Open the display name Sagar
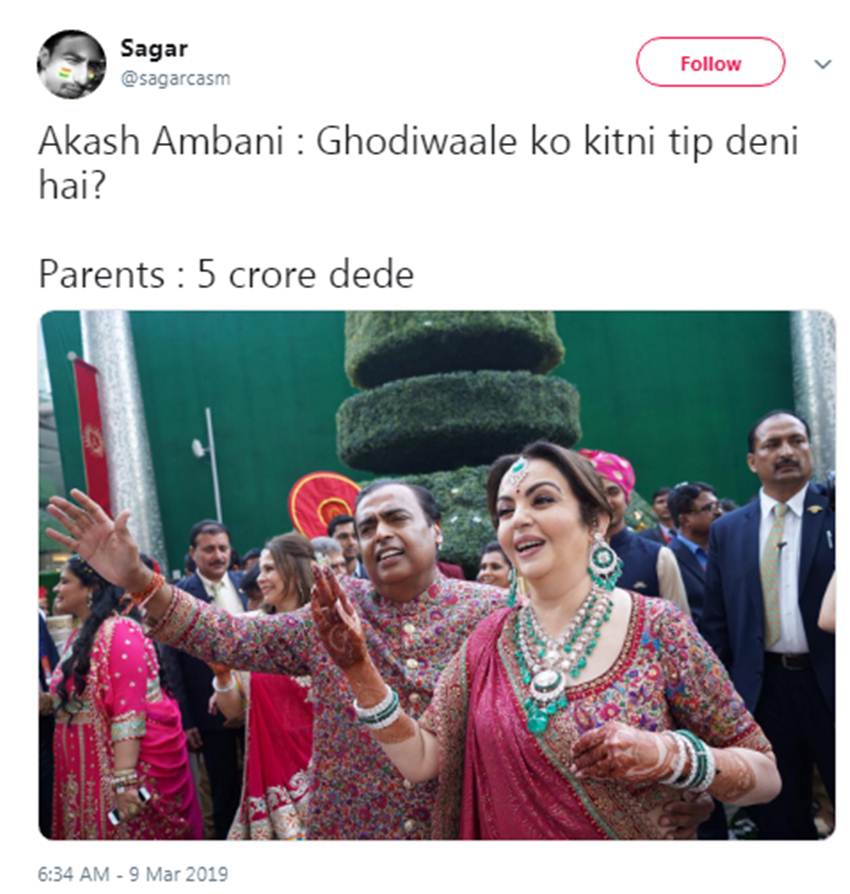 pos(154,48)
